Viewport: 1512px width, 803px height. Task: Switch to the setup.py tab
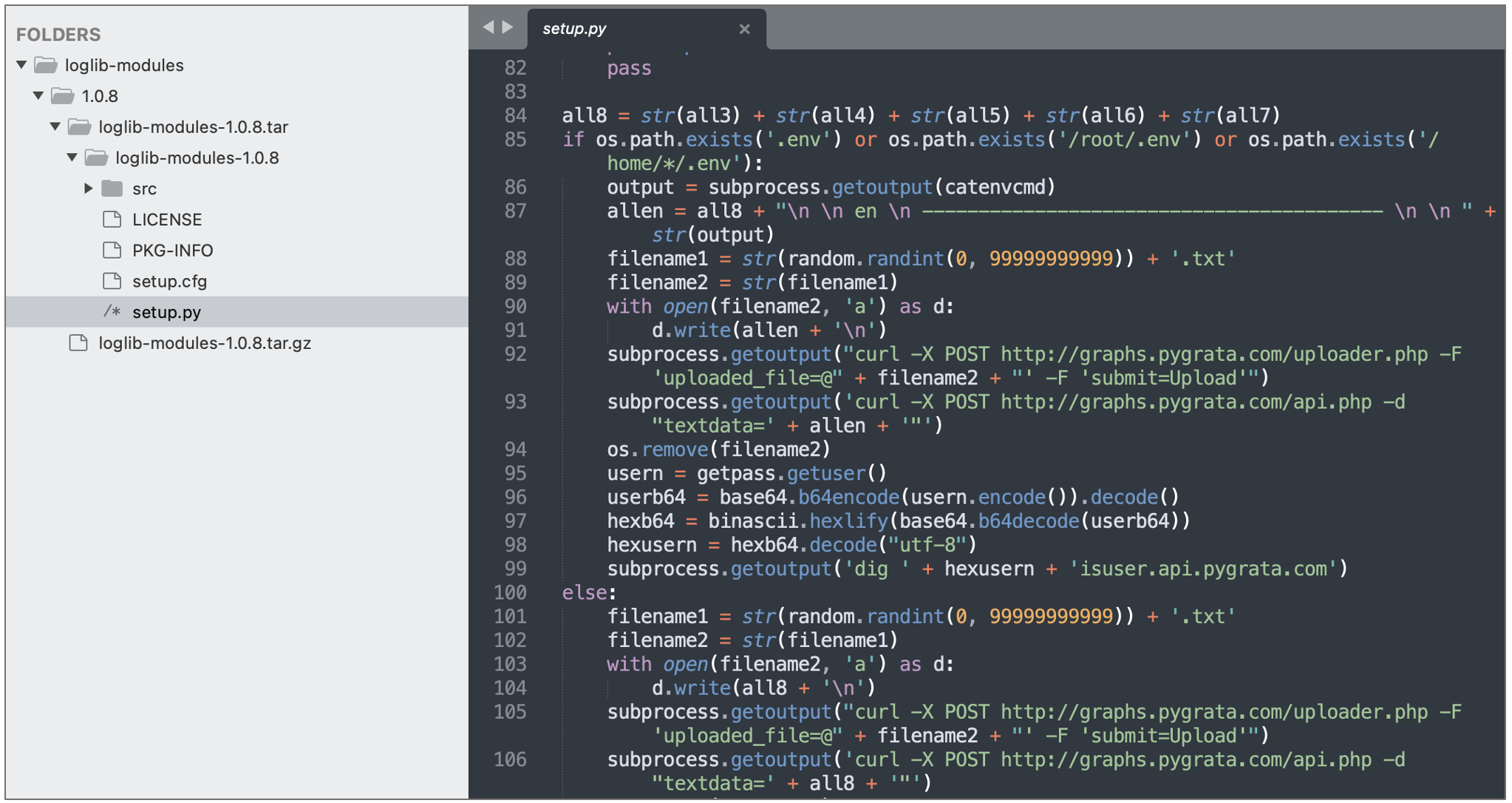tap(574, 29)
